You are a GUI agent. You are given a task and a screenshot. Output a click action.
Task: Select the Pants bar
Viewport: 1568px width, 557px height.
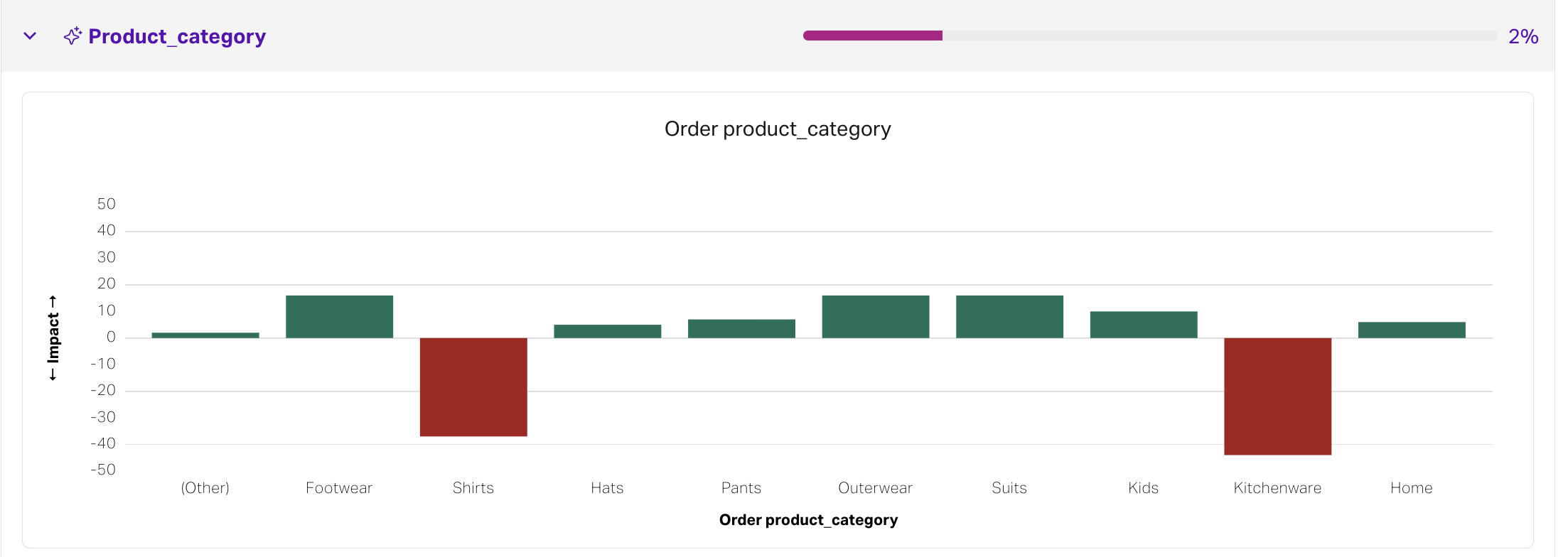[x=741, y=328]
